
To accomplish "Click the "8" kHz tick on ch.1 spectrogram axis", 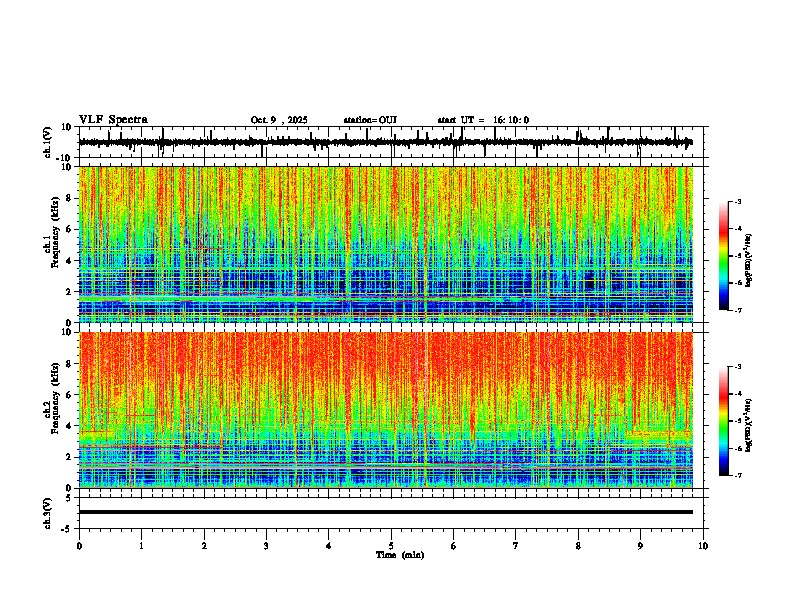I will (x=69, y=198).
